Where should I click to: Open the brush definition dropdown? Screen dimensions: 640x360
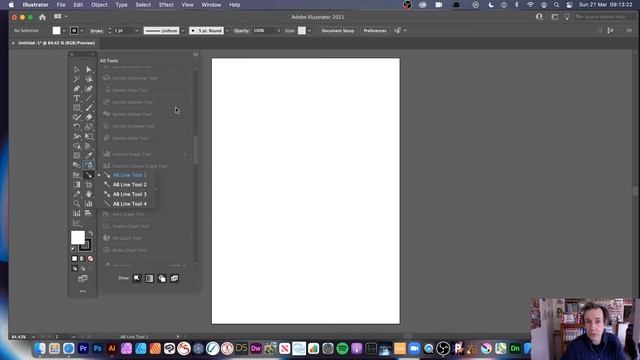(227, 31)
